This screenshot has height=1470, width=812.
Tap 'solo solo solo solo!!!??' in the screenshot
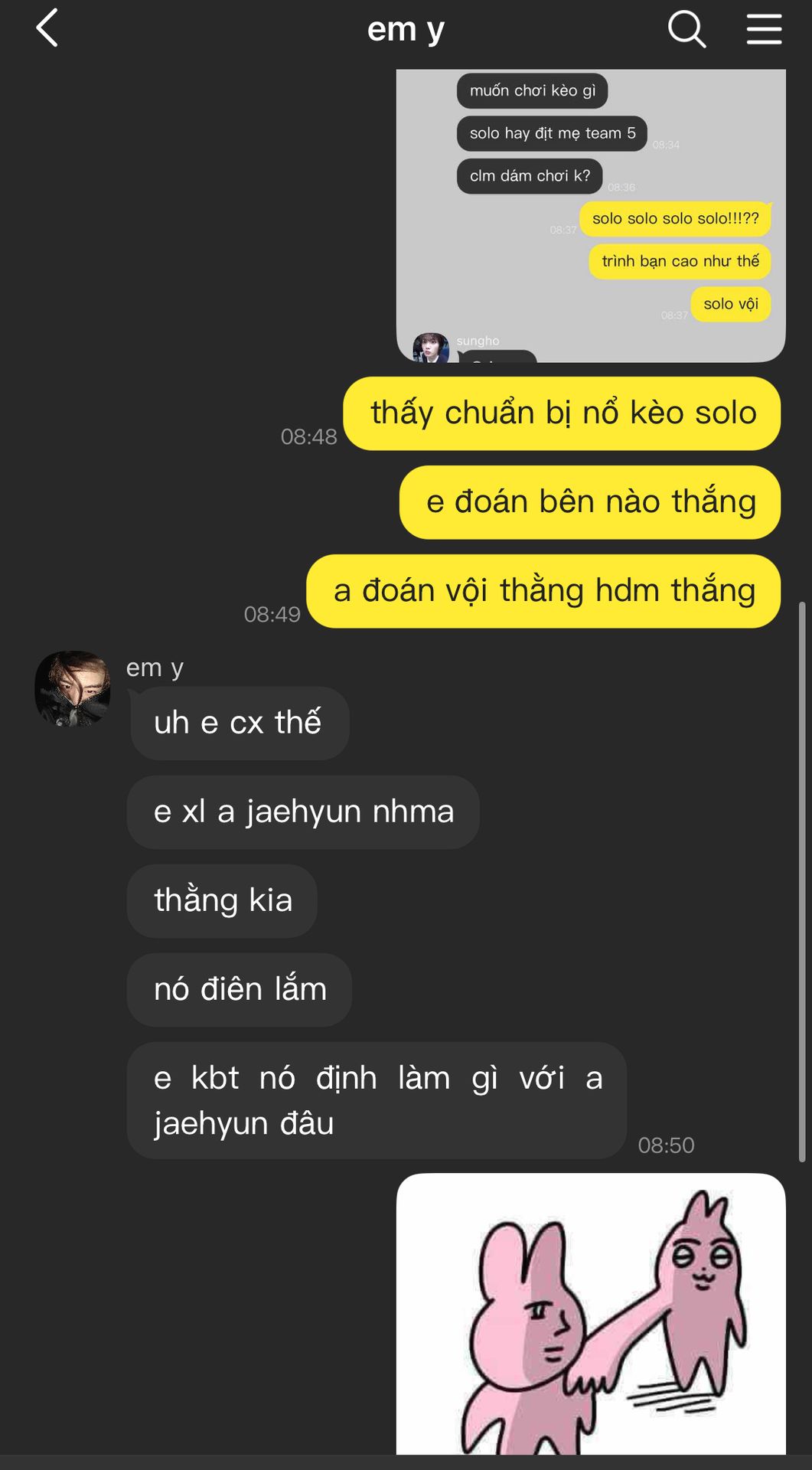coord(675,219)
